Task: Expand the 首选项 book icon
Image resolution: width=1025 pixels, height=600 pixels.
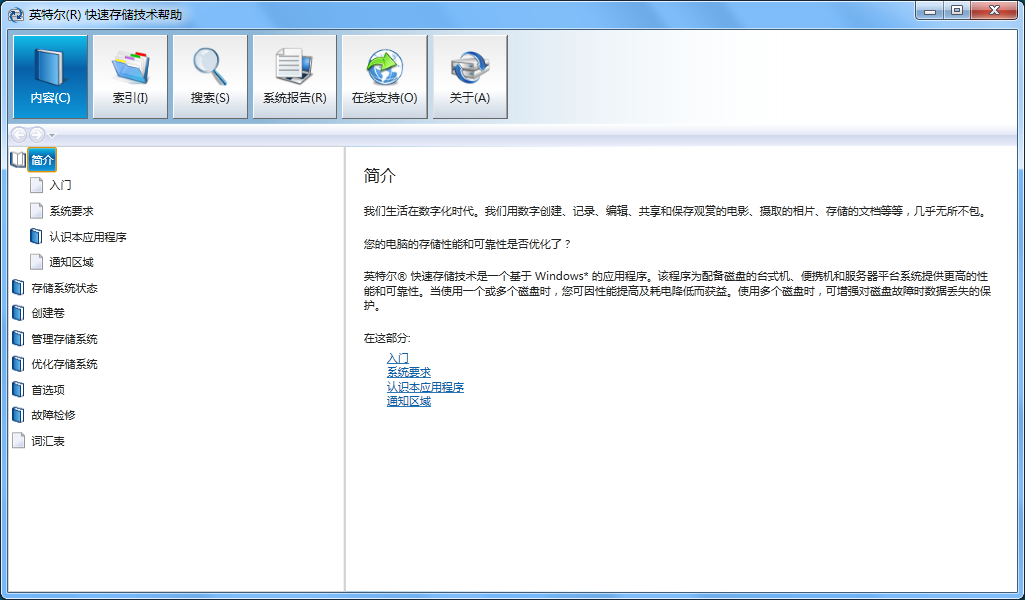Action: 18,390
